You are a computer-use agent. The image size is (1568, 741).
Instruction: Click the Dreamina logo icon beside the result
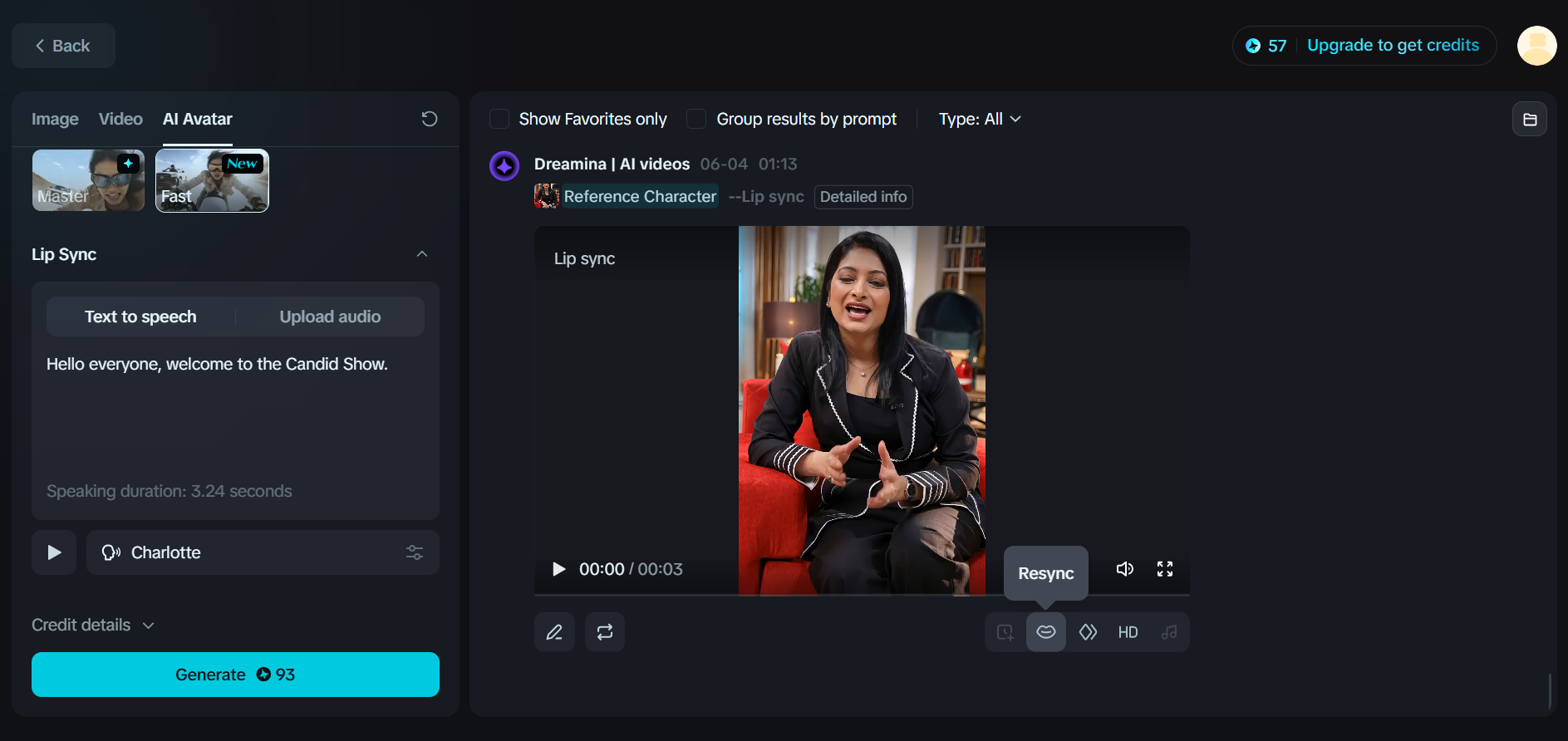pyautogui.click(x=504, y=166)
